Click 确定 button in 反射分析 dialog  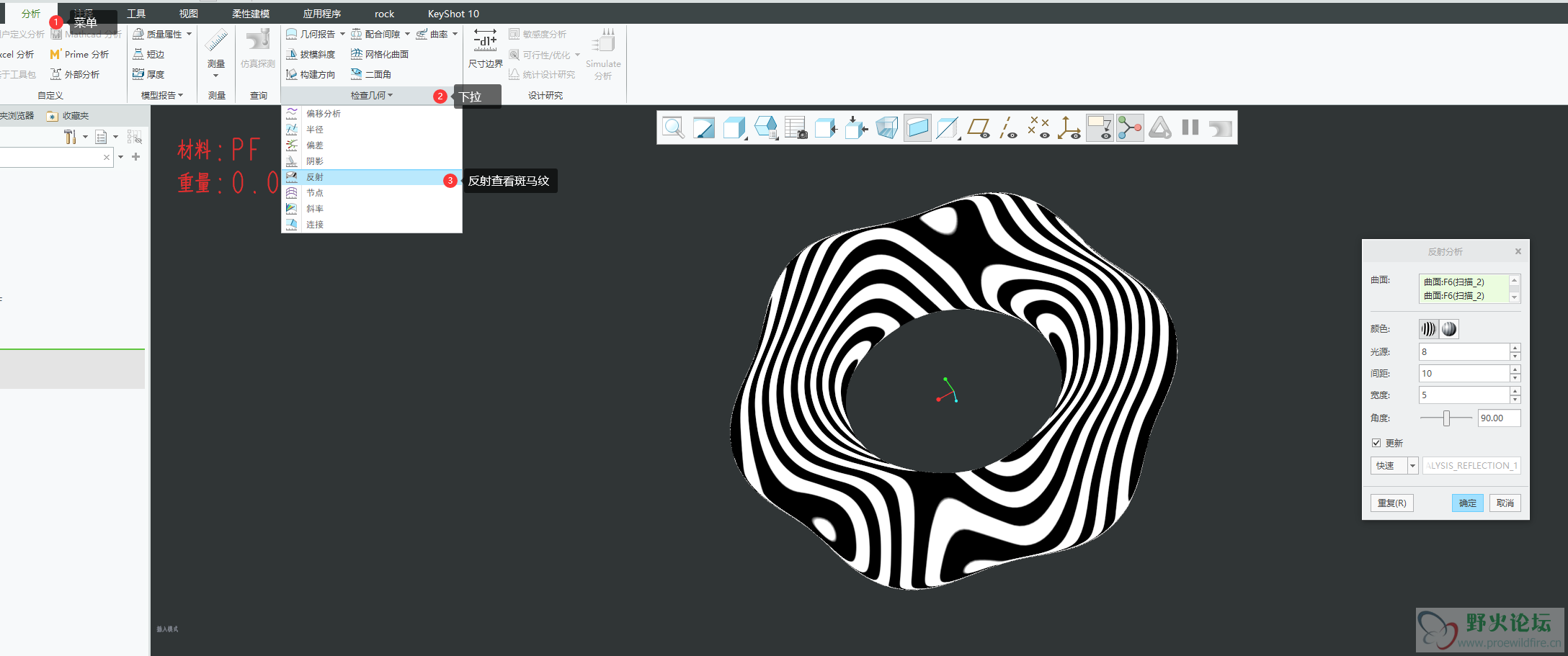click(1467, 503)
